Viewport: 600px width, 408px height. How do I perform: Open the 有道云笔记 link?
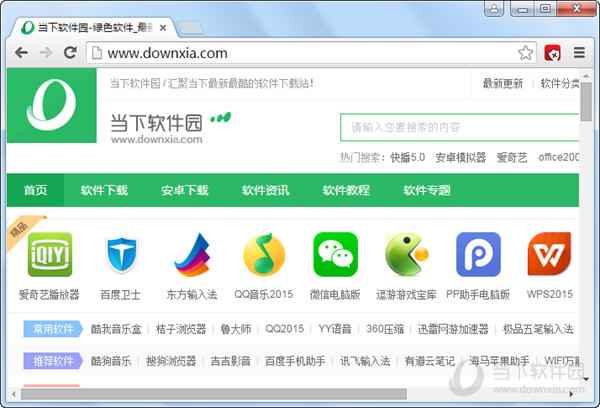point(430,361)
